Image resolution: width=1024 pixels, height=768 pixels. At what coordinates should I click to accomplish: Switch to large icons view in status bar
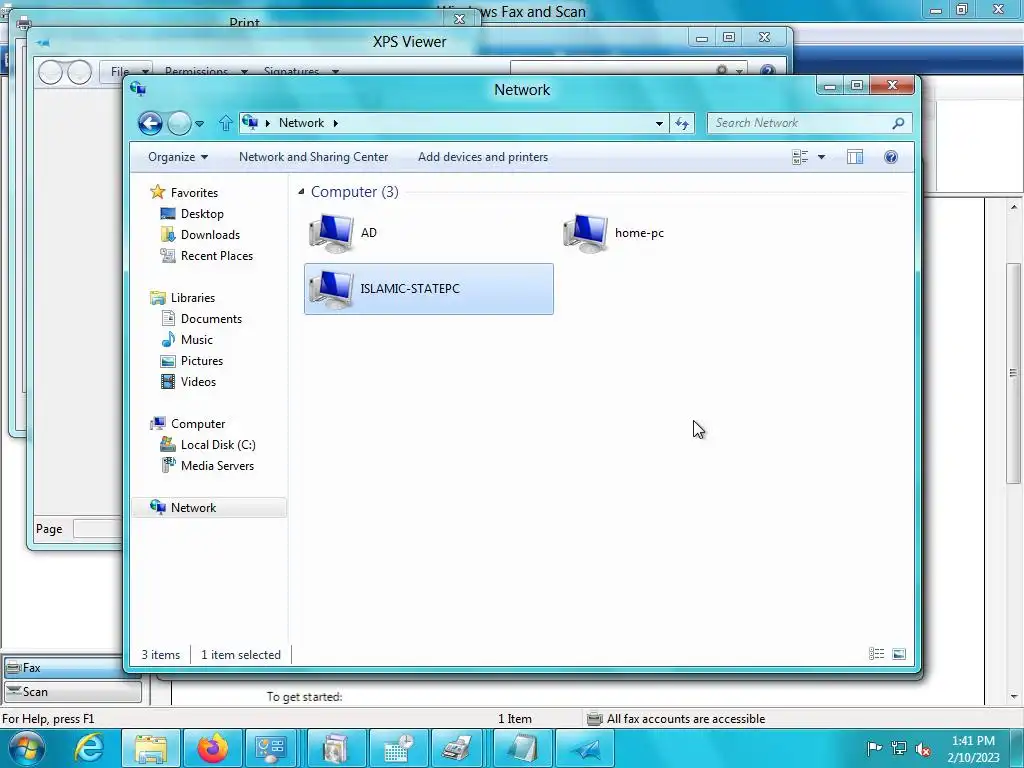coord(899,654)
